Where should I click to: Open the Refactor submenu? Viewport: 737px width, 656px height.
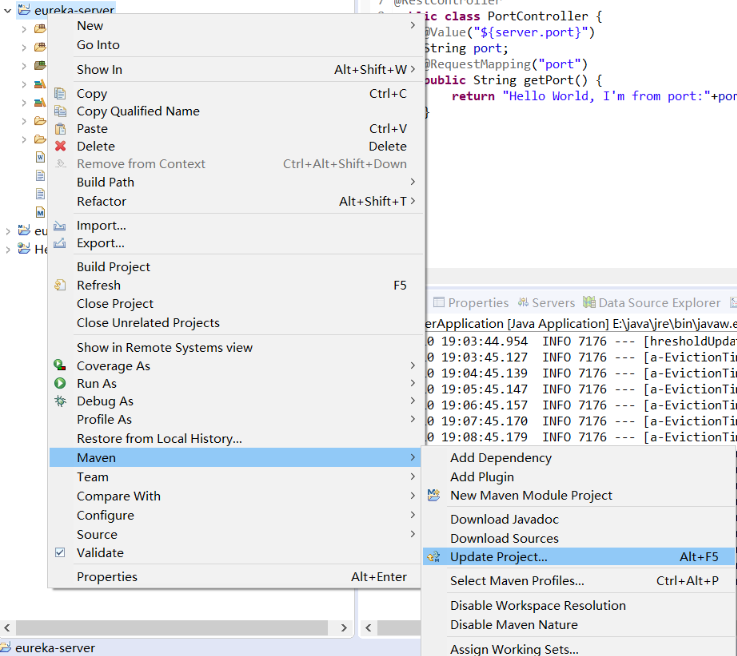tap(235, 202)
